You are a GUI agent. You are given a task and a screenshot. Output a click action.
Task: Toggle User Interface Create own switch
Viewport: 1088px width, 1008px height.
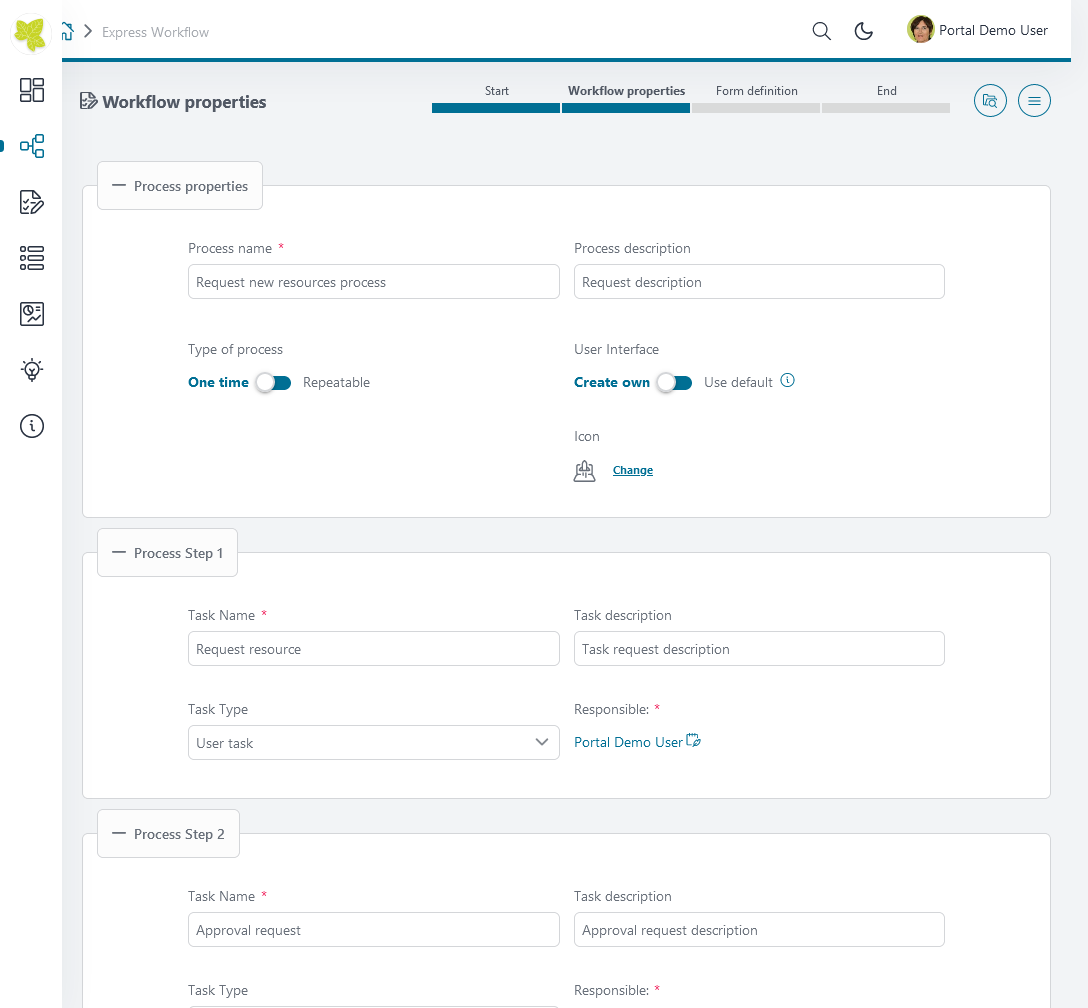[x=674, y=382]
